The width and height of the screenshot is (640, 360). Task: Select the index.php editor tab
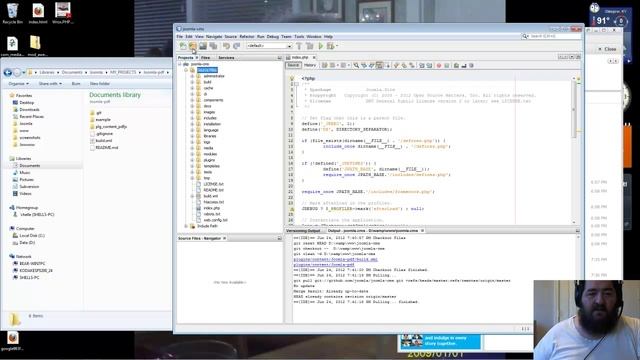pos(300,58)
